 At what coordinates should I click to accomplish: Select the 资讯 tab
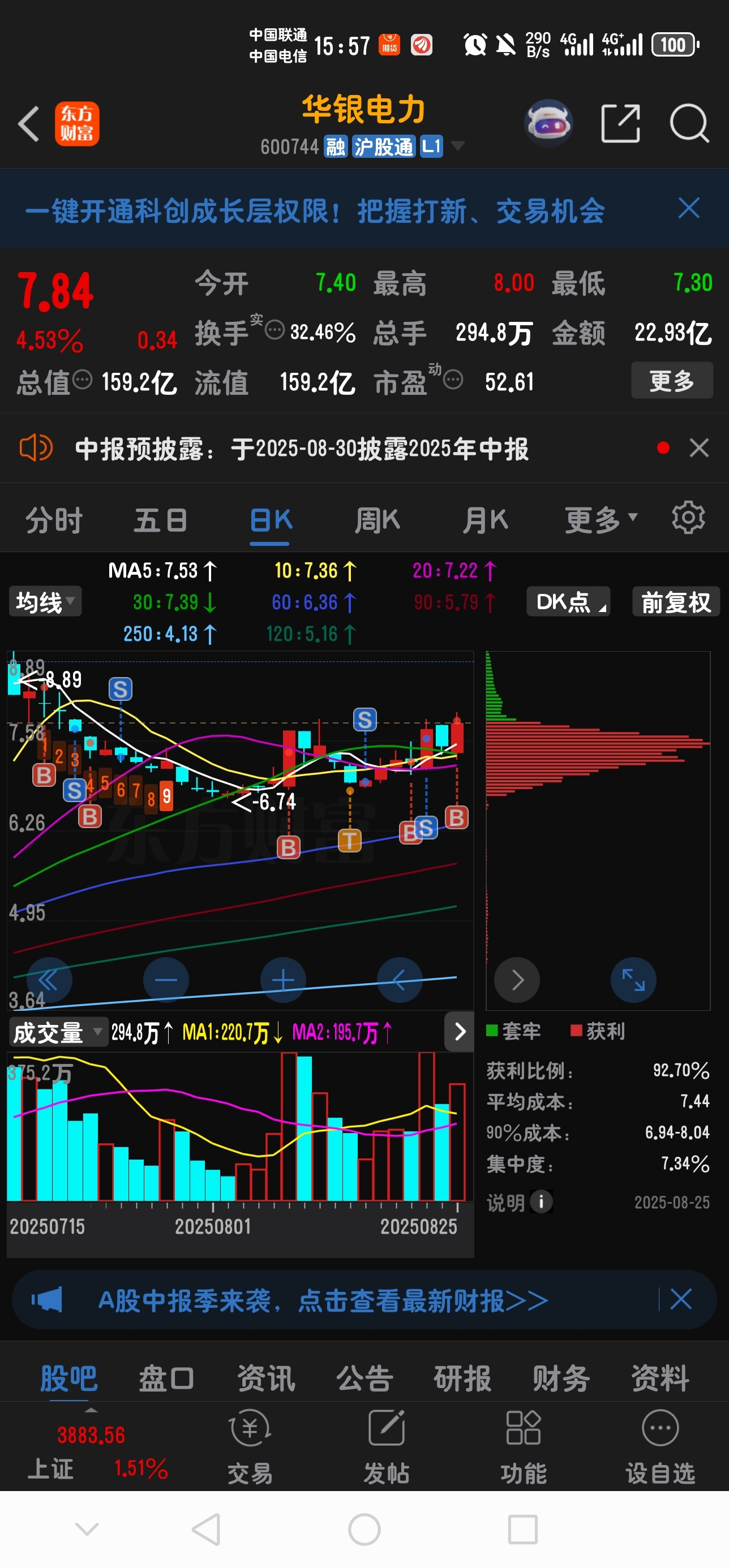tap(266, 1378)
